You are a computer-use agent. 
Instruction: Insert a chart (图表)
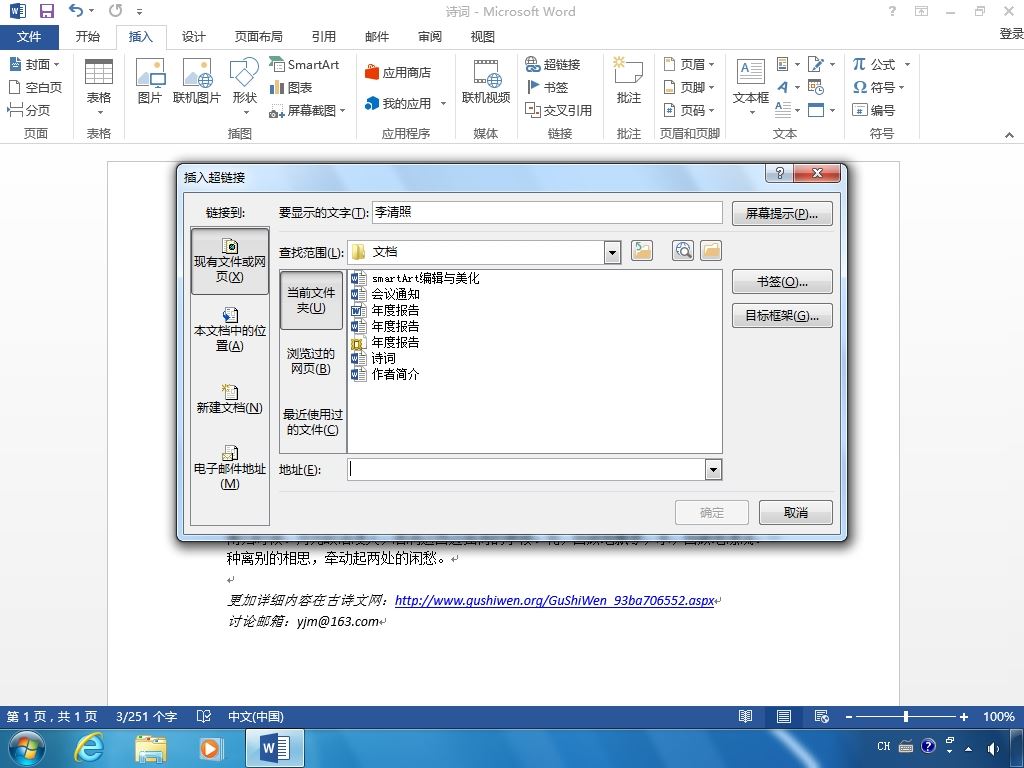point(291,87)
